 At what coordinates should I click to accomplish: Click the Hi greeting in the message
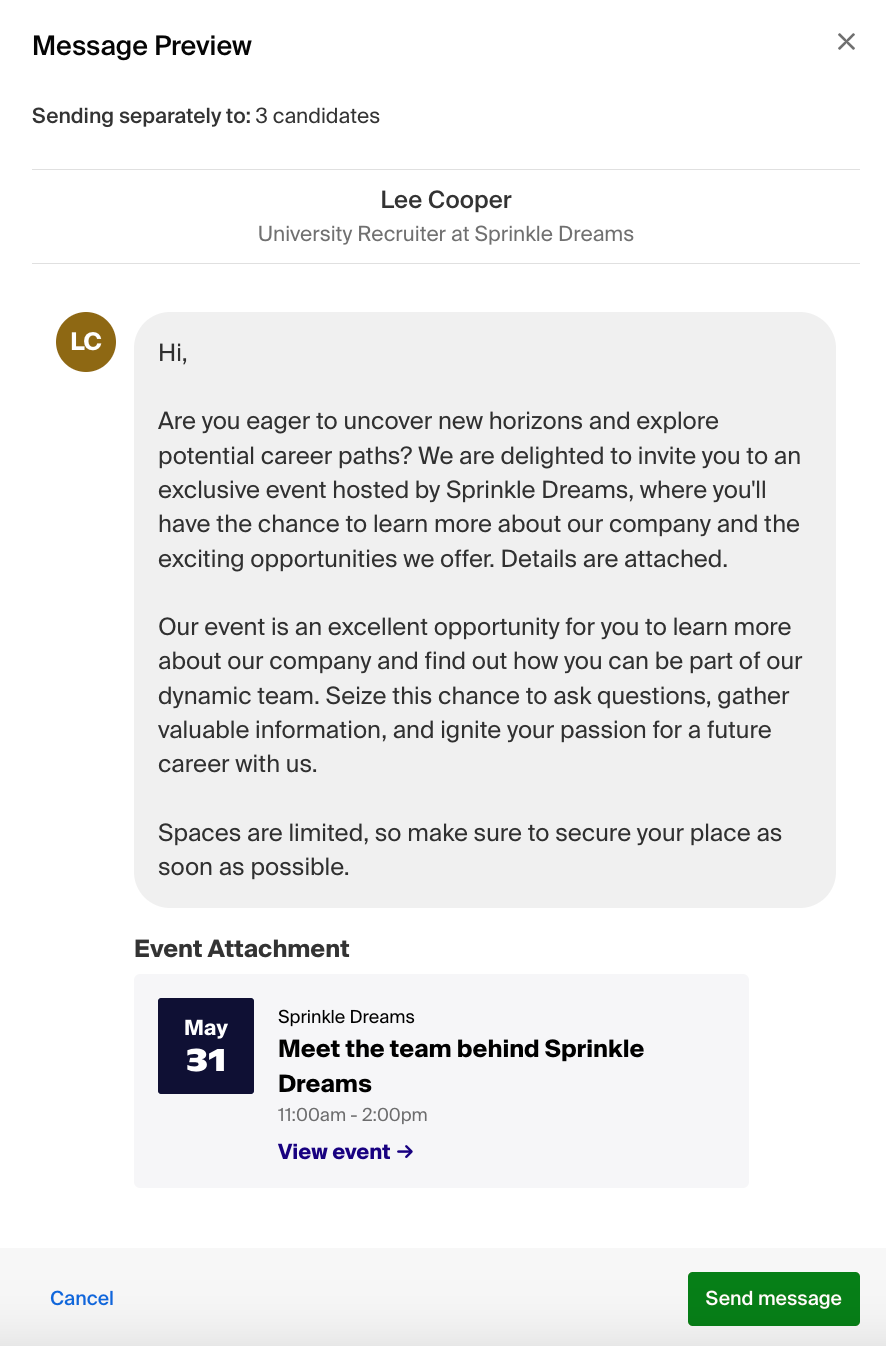click(173, 353)
